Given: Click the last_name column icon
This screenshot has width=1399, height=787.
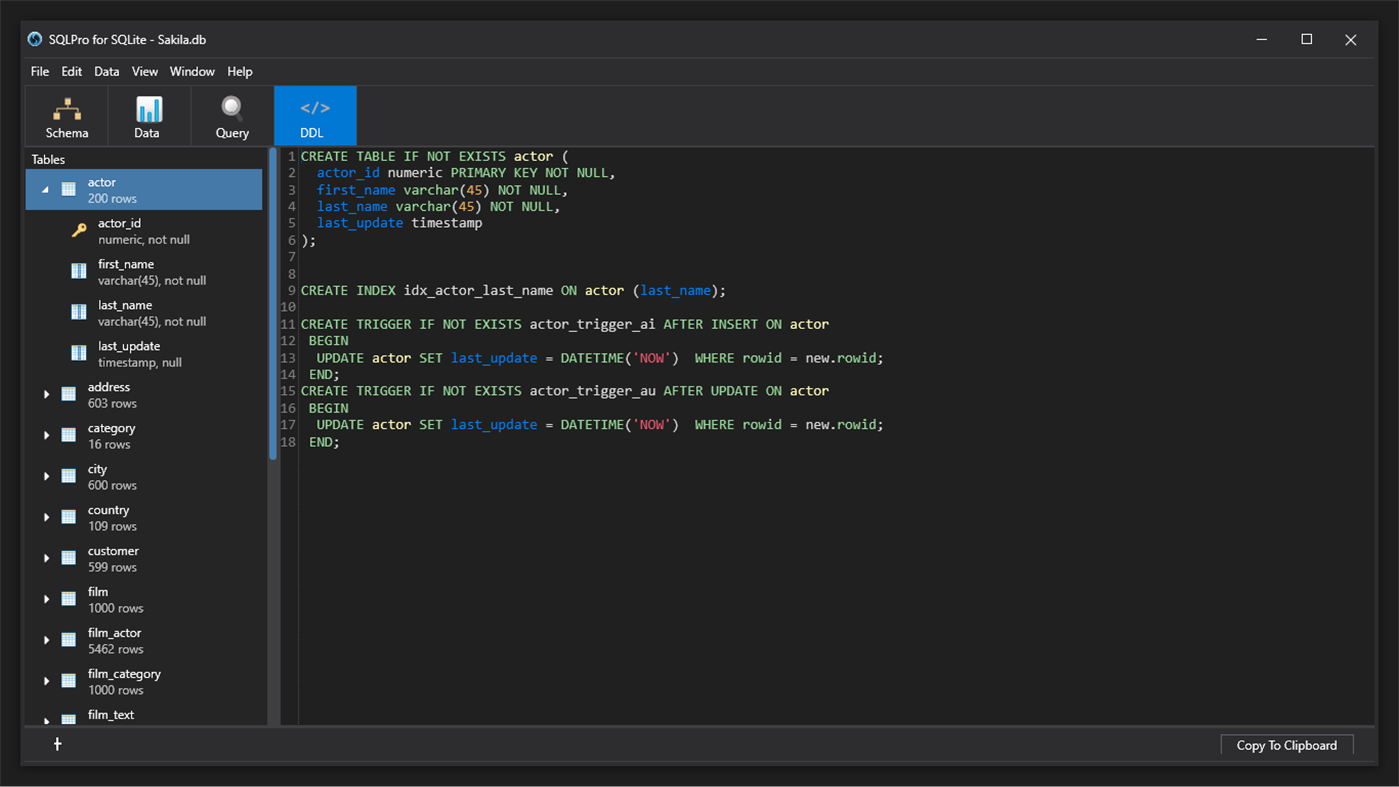Looking at the screenshot, I should coord(79,312).
